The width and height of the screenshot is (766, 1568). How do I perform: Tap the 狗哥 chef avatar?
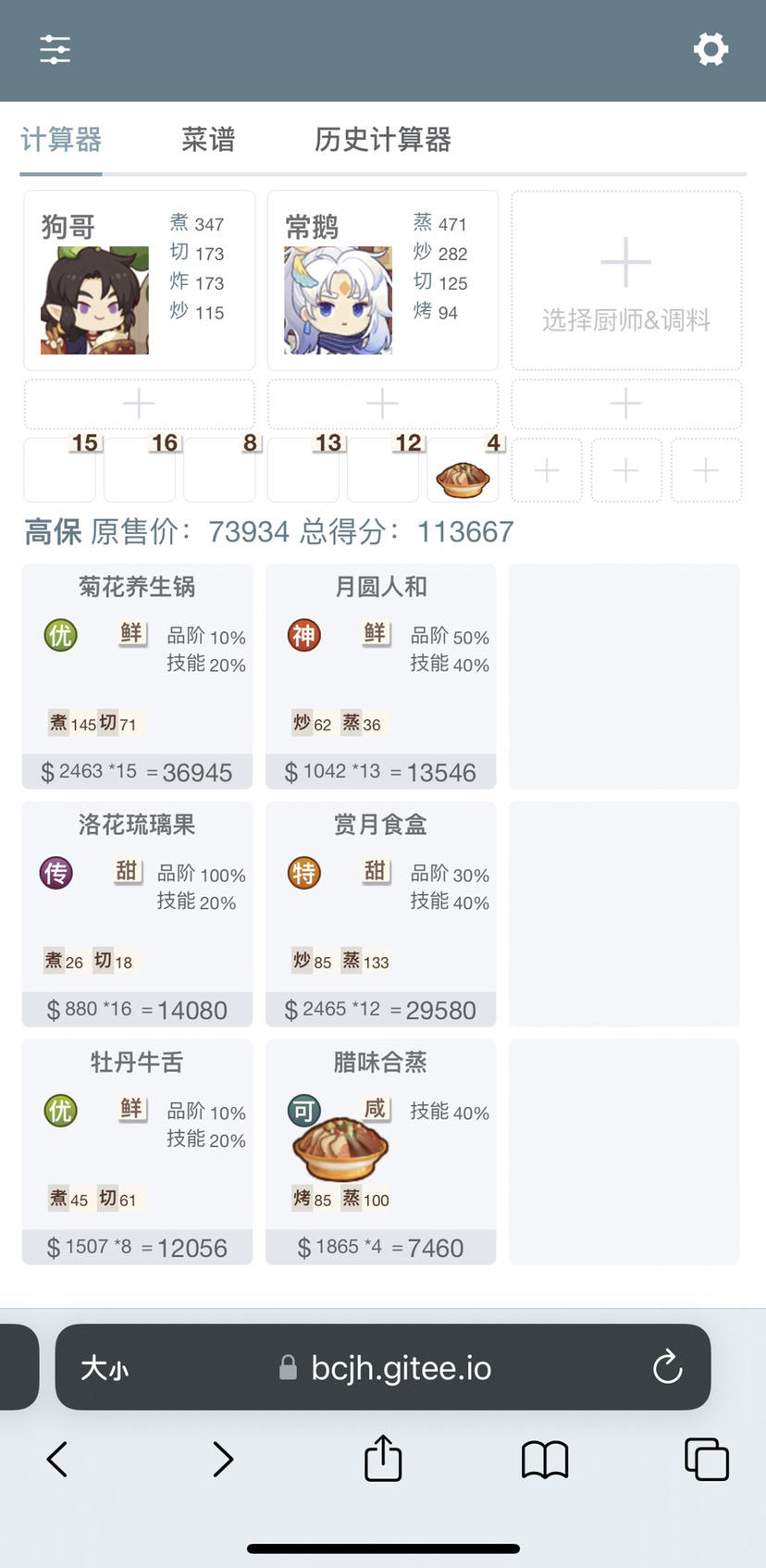pos(94,300)
